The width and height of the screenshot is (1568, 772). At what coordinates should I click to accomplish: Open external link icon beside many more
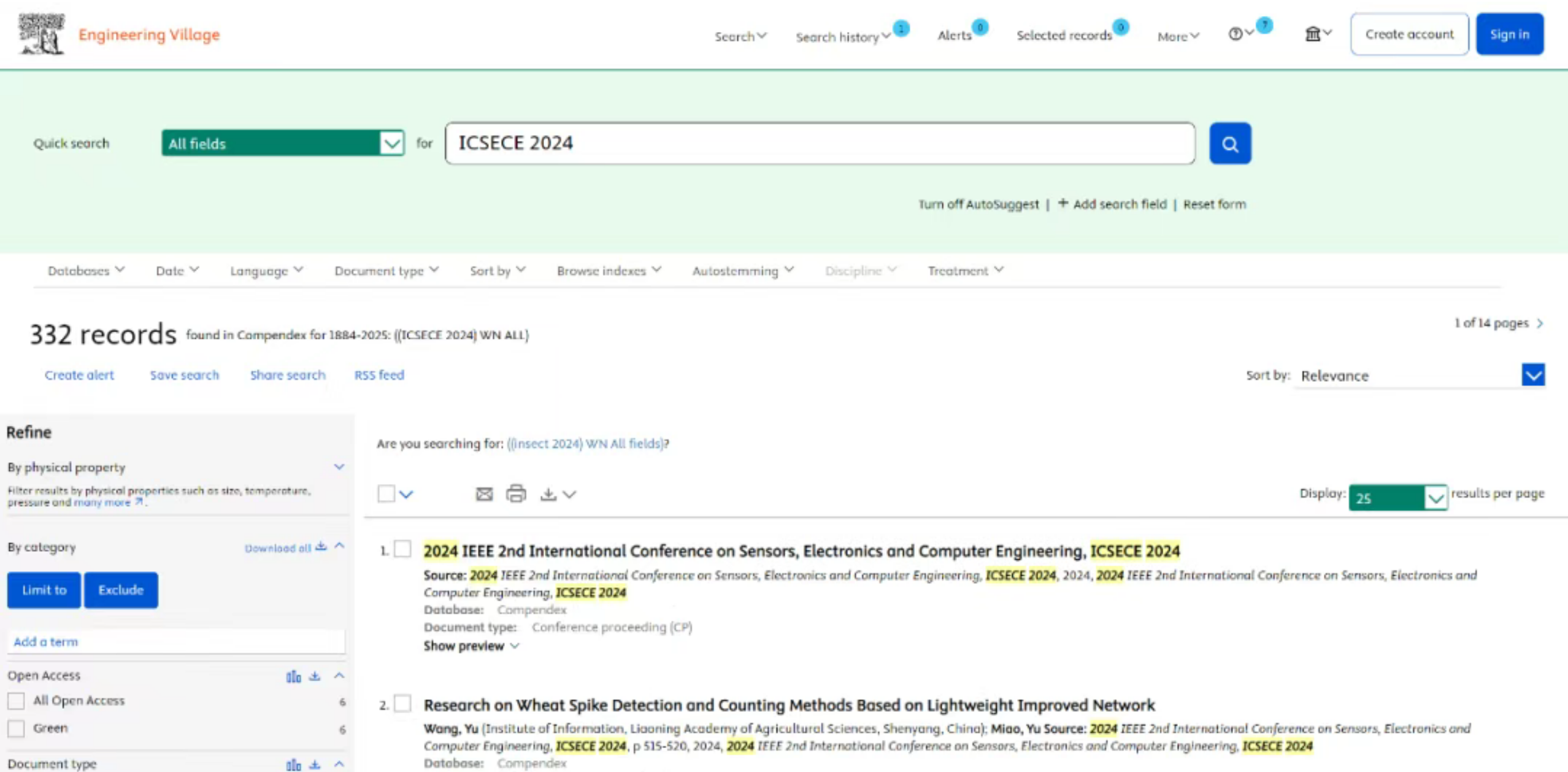tap(139, 502)
